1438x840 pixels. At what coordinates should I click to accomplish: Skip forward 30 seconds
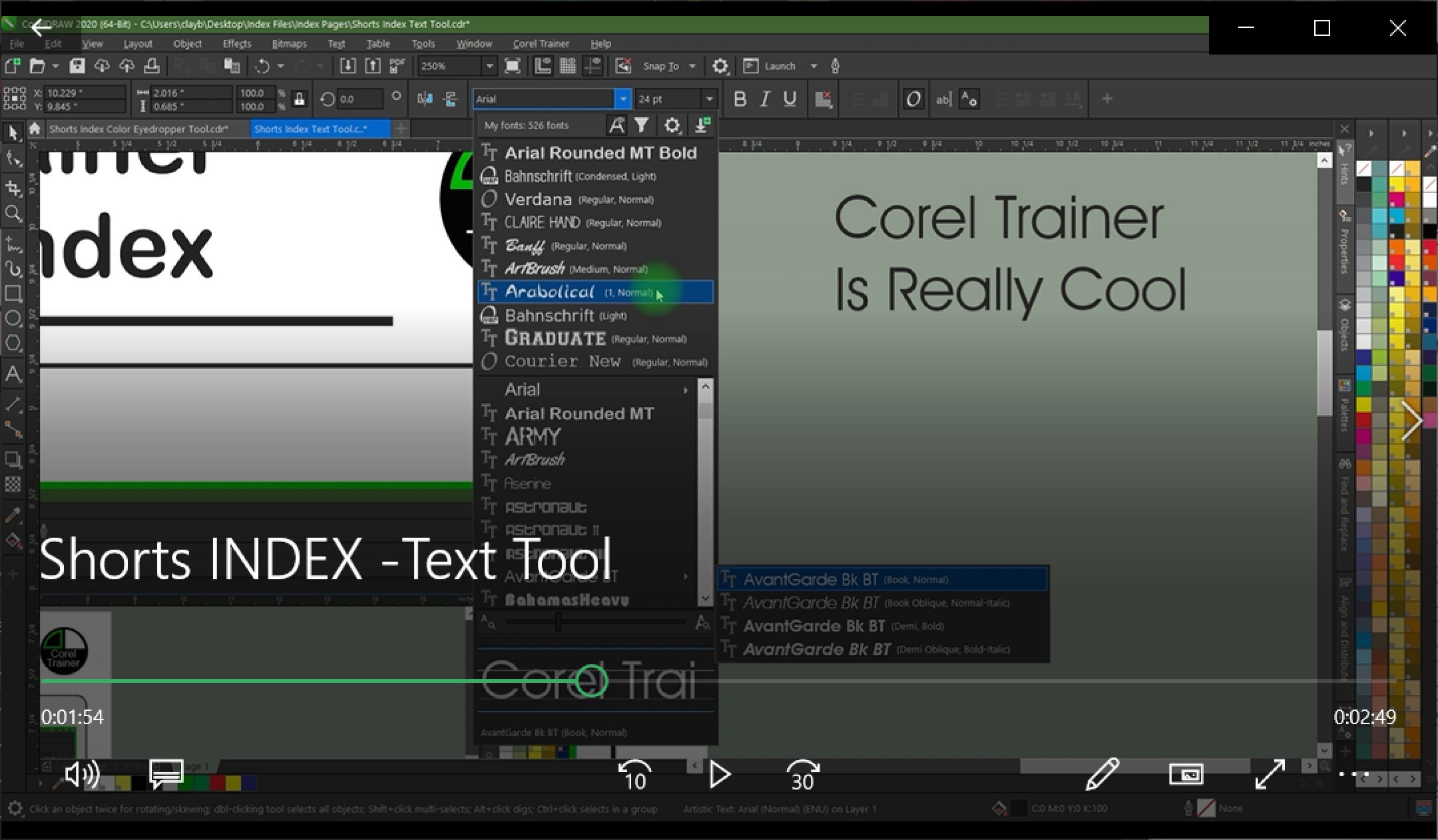[x=803, y=775]
